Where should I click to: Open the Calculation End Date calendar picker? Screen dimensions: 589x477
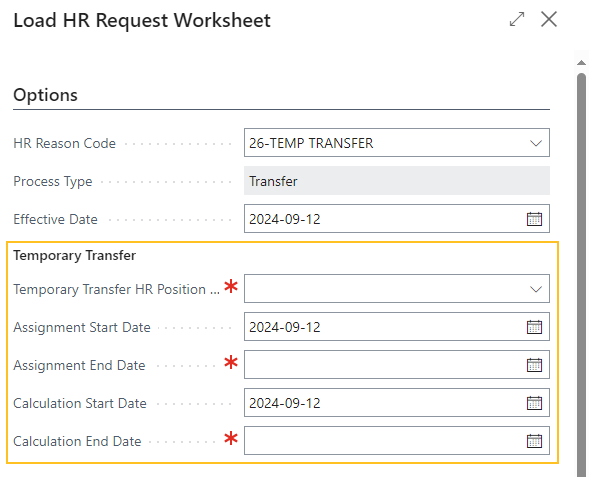[x=534, y=441]
